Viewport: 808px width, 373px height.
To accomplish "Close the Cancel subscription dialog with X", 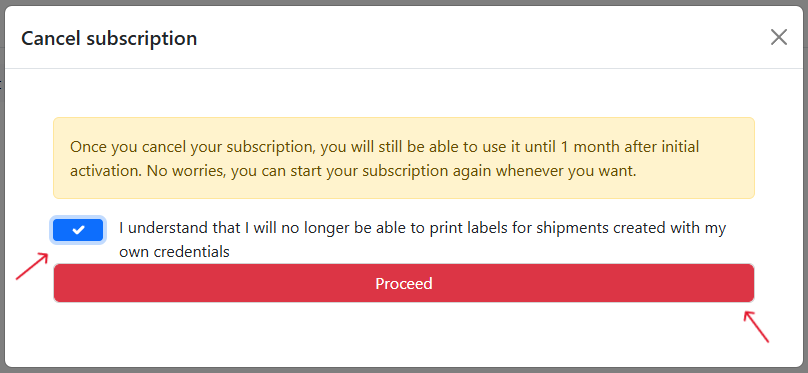I will click(779, 37).
